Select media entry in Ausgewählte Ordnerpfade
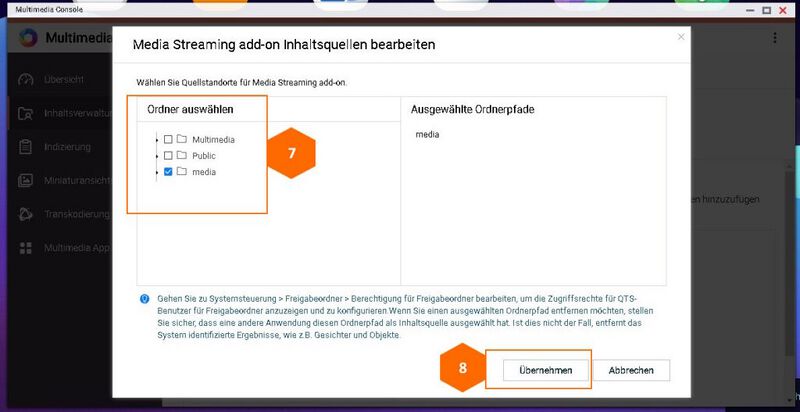Image resolution: width=800 pixels, height=412 pixels. click(427, 135)
